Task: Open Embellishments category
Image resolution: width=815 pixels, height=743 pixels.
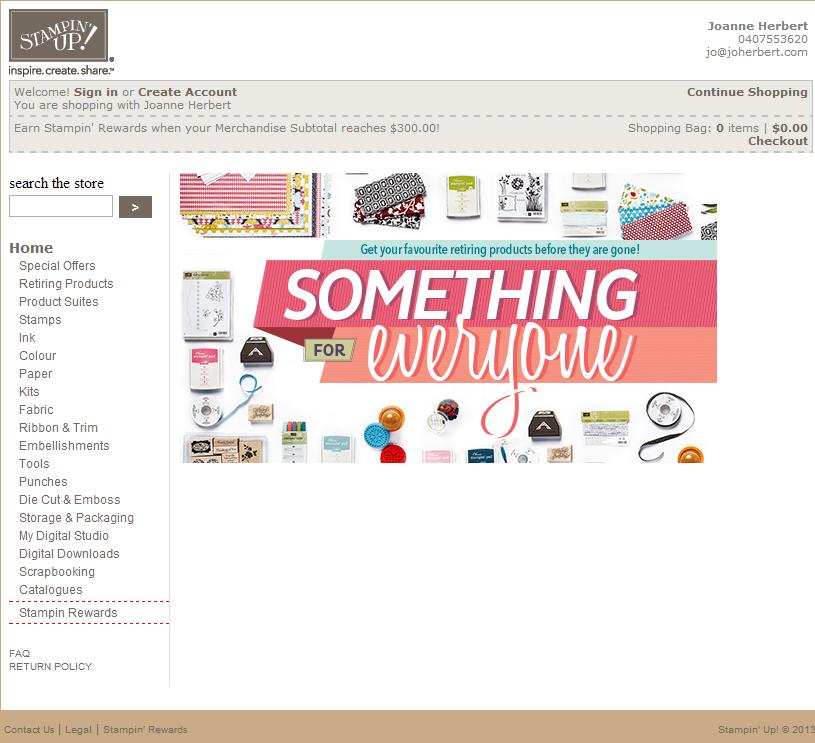Action: (64, 446)
